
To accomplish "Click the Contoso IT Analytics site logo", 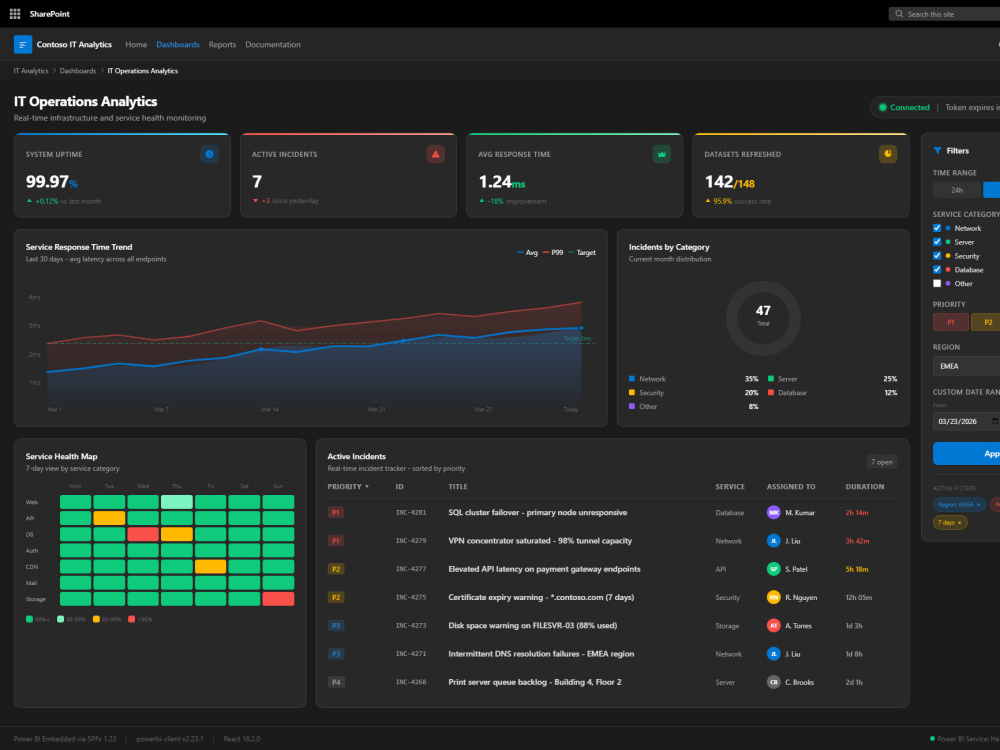I will pyautogui.click(x=23, y=45).
